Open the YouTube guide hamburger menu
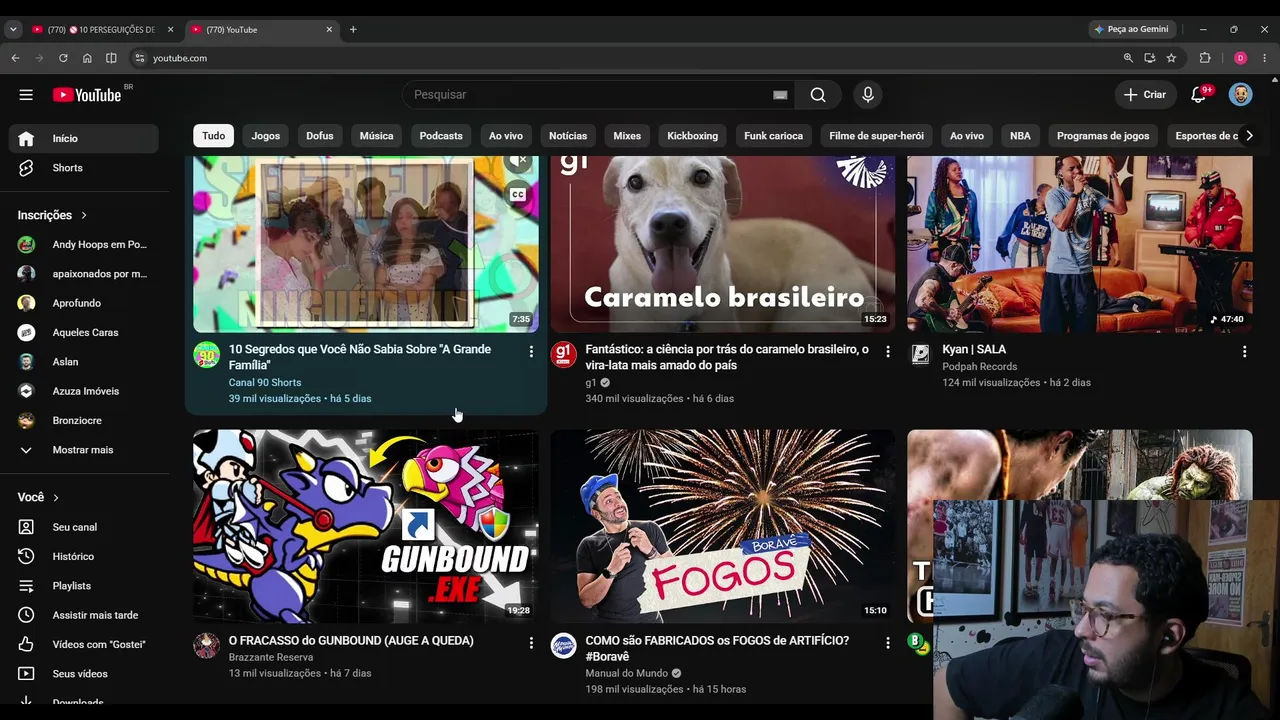The height and width of the screenshot is (720, 1280). point(26,95)
